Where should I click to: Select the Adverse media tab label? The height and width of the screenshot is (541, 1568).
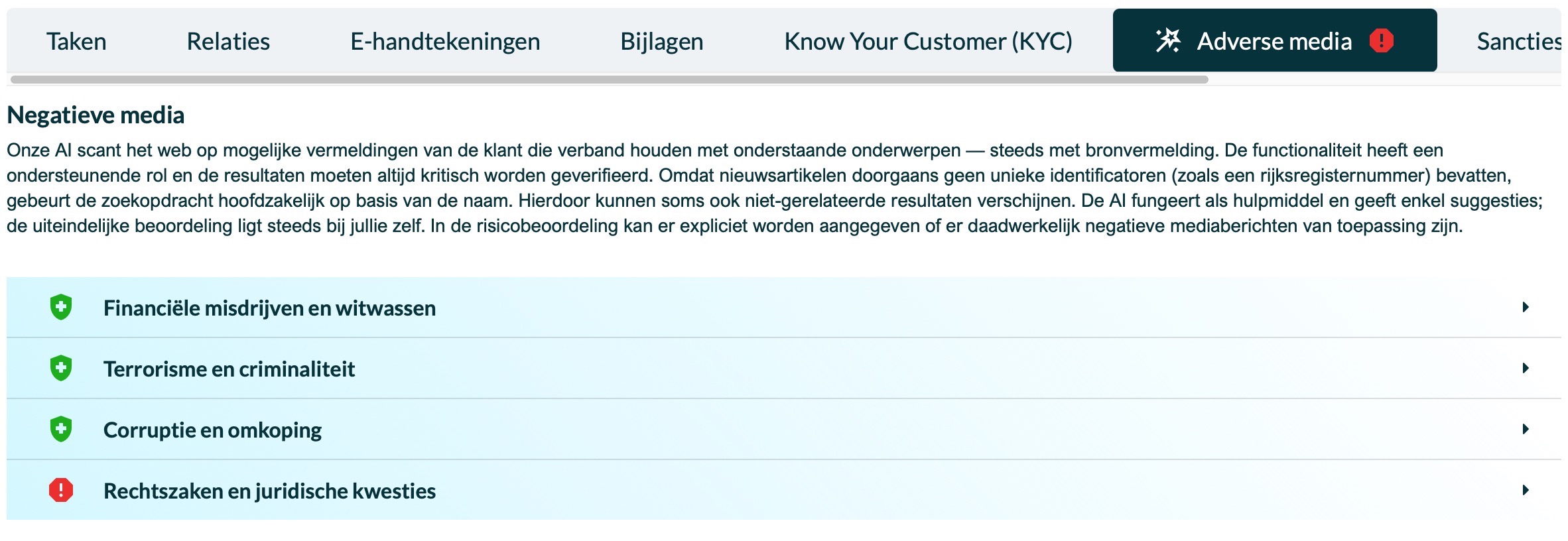point(1274,41)
